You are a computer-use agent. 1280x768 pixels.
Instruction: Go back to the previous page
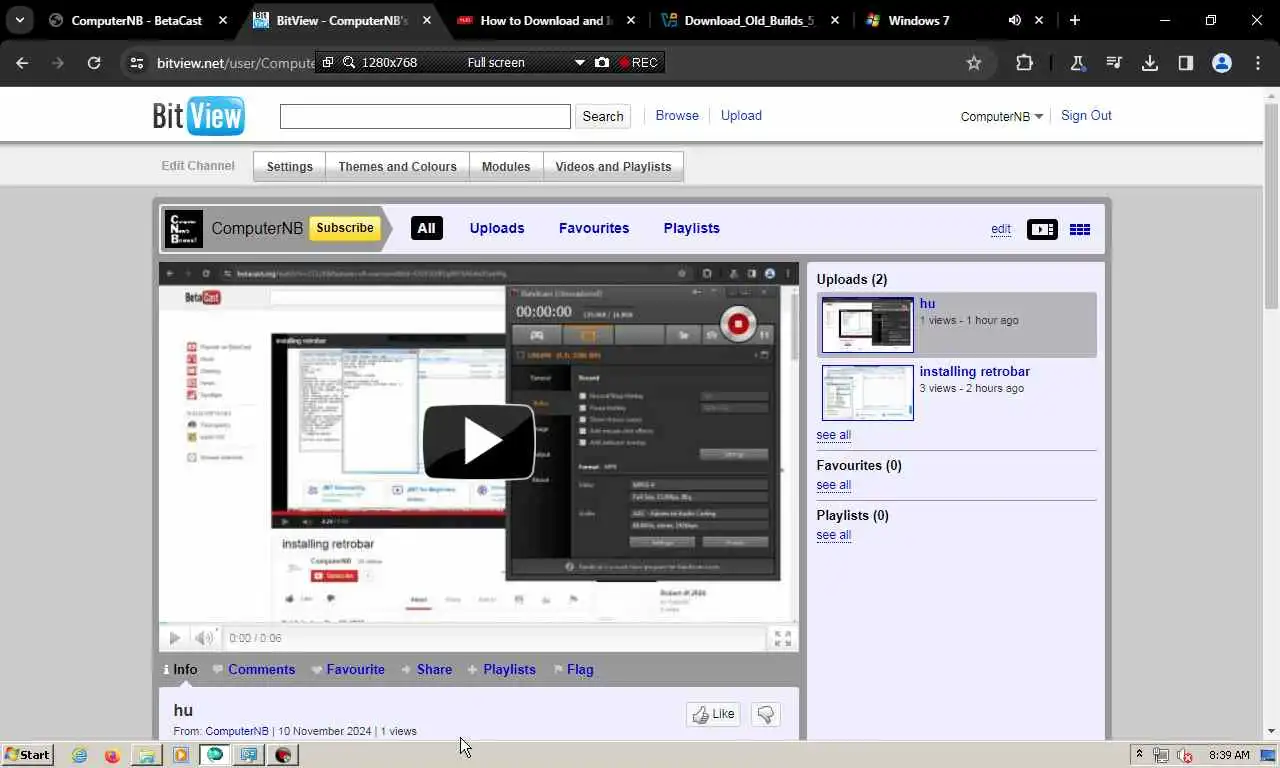click(x=22, y=63)
